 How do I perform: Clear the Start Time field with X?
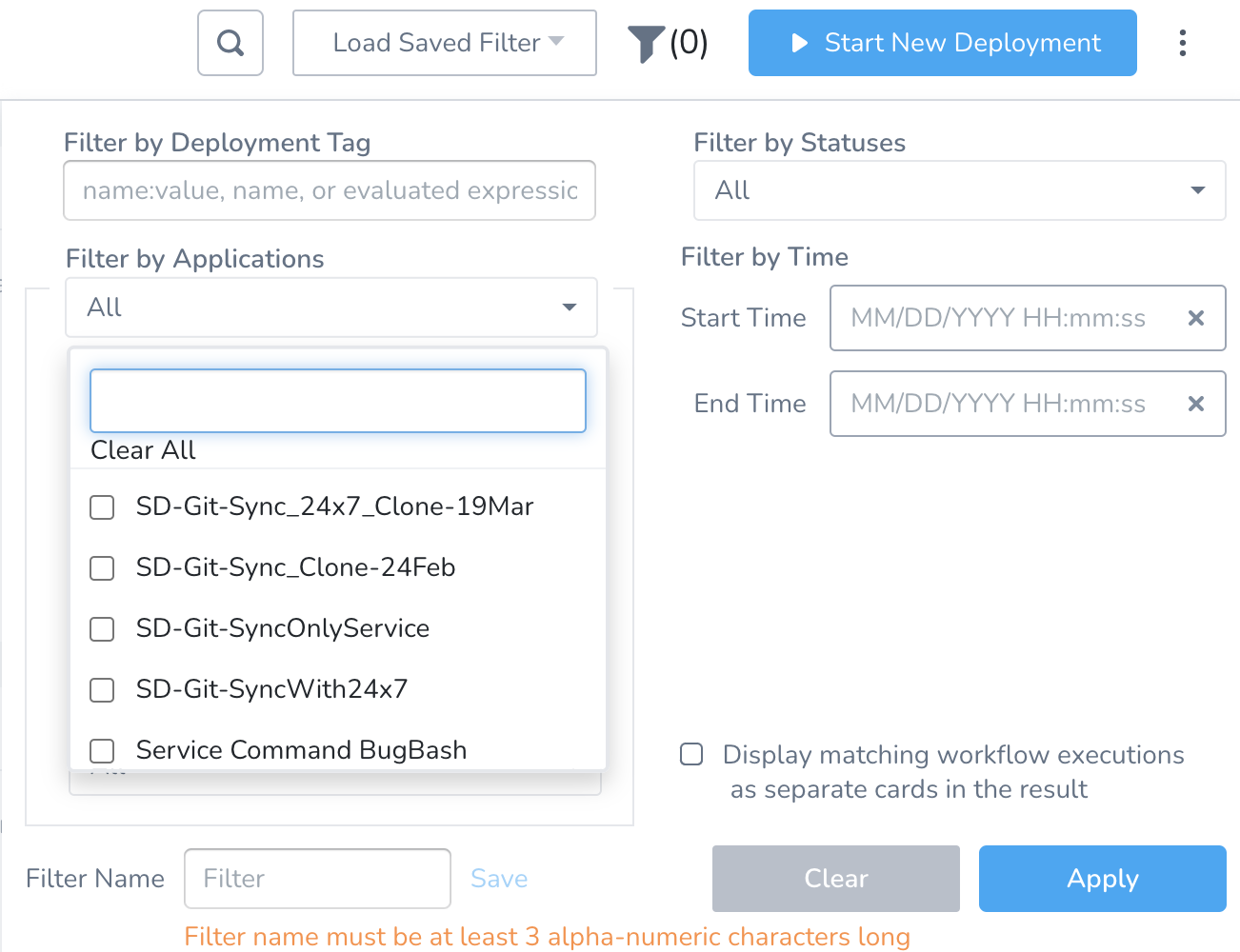coord(1196,318)
